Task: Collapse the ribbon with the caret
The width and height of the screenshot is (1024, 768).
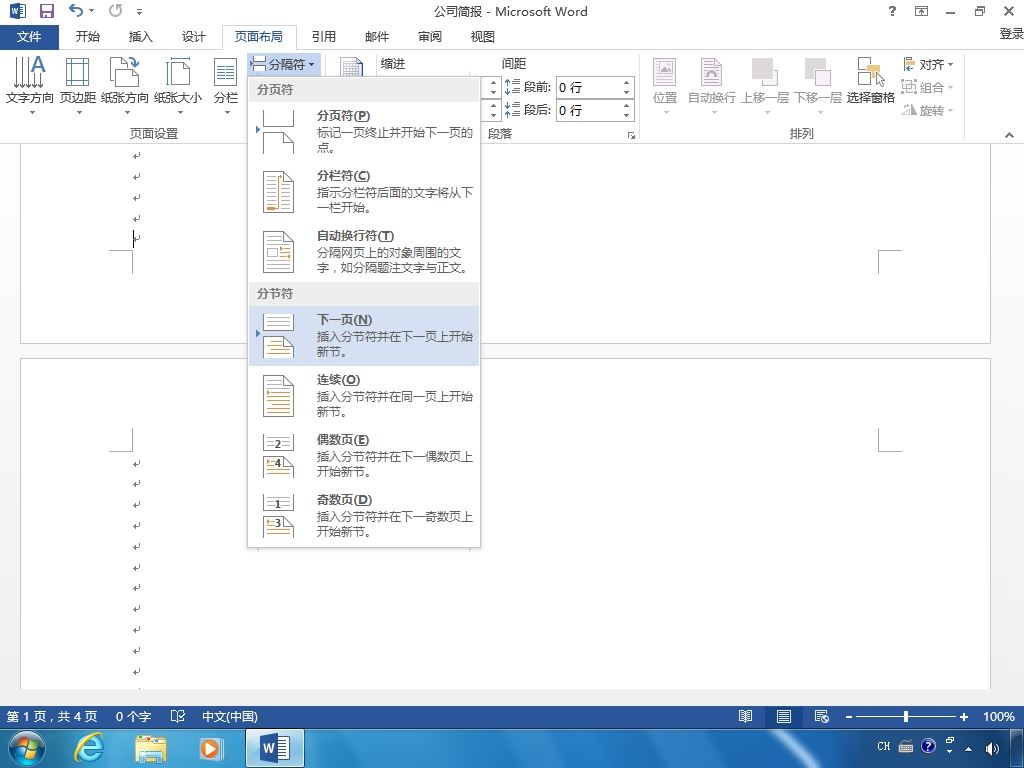Action: coord(1009,135)
